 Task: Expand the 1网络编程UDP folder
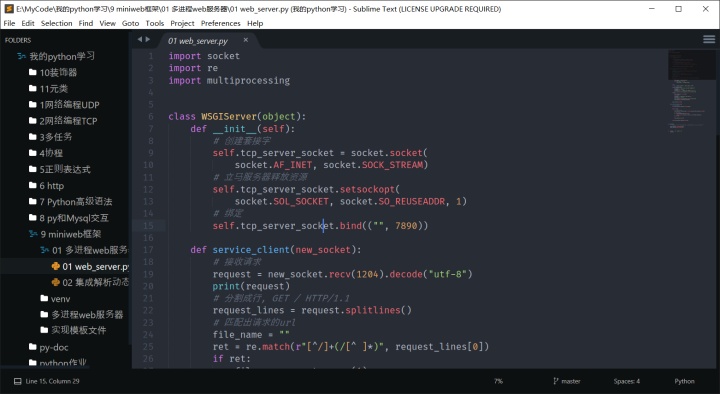pos(64,105)
